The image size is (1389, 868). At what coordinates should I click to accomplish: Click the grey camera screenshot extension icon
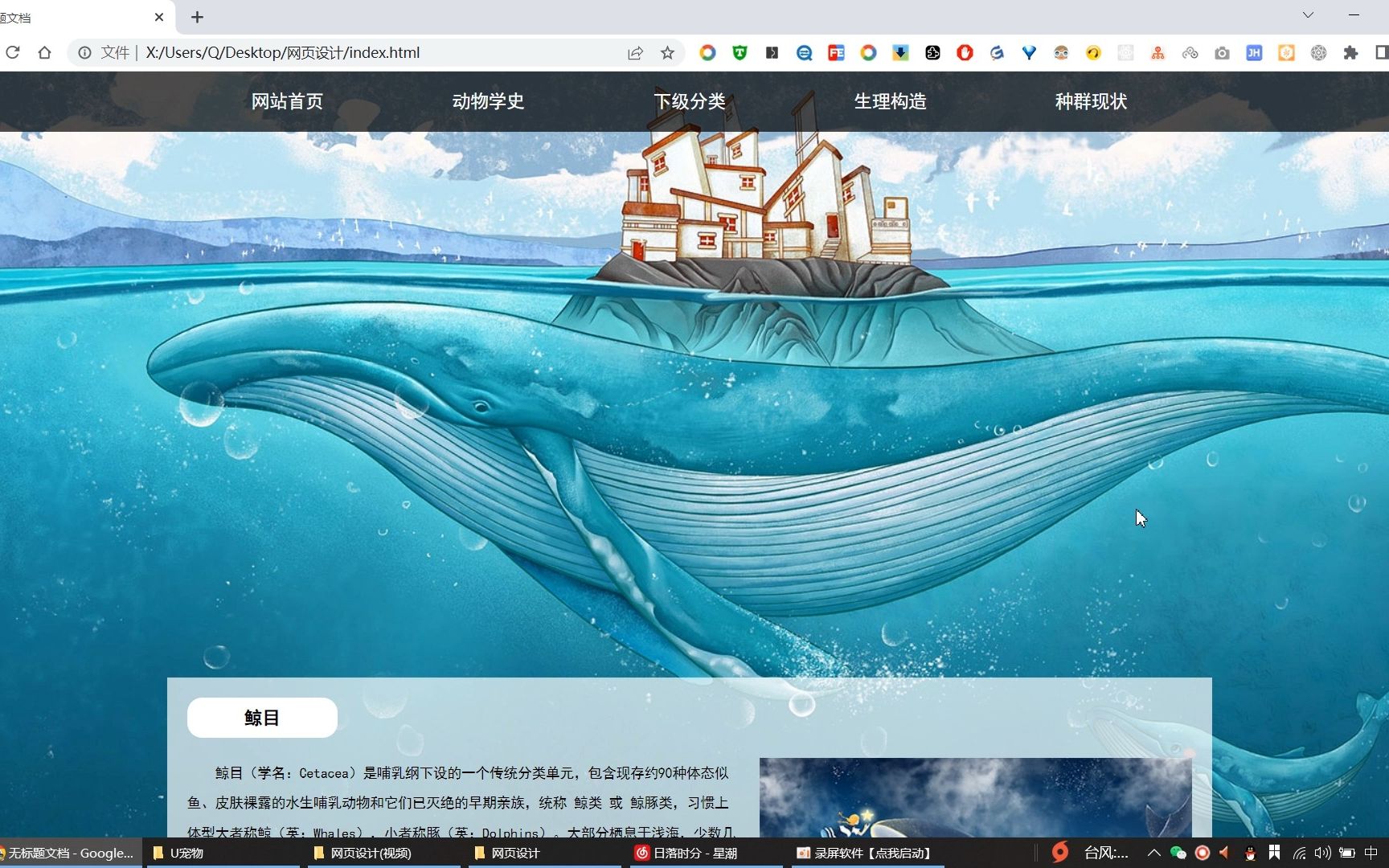(x=1222, y=53)
